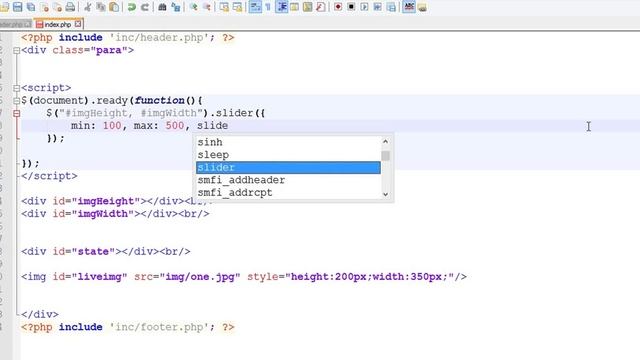Image resolution: width=640 pixels, height=360 pixels.
Task: Click the src value "img/one.jpg"
Action: click(200, 277)
